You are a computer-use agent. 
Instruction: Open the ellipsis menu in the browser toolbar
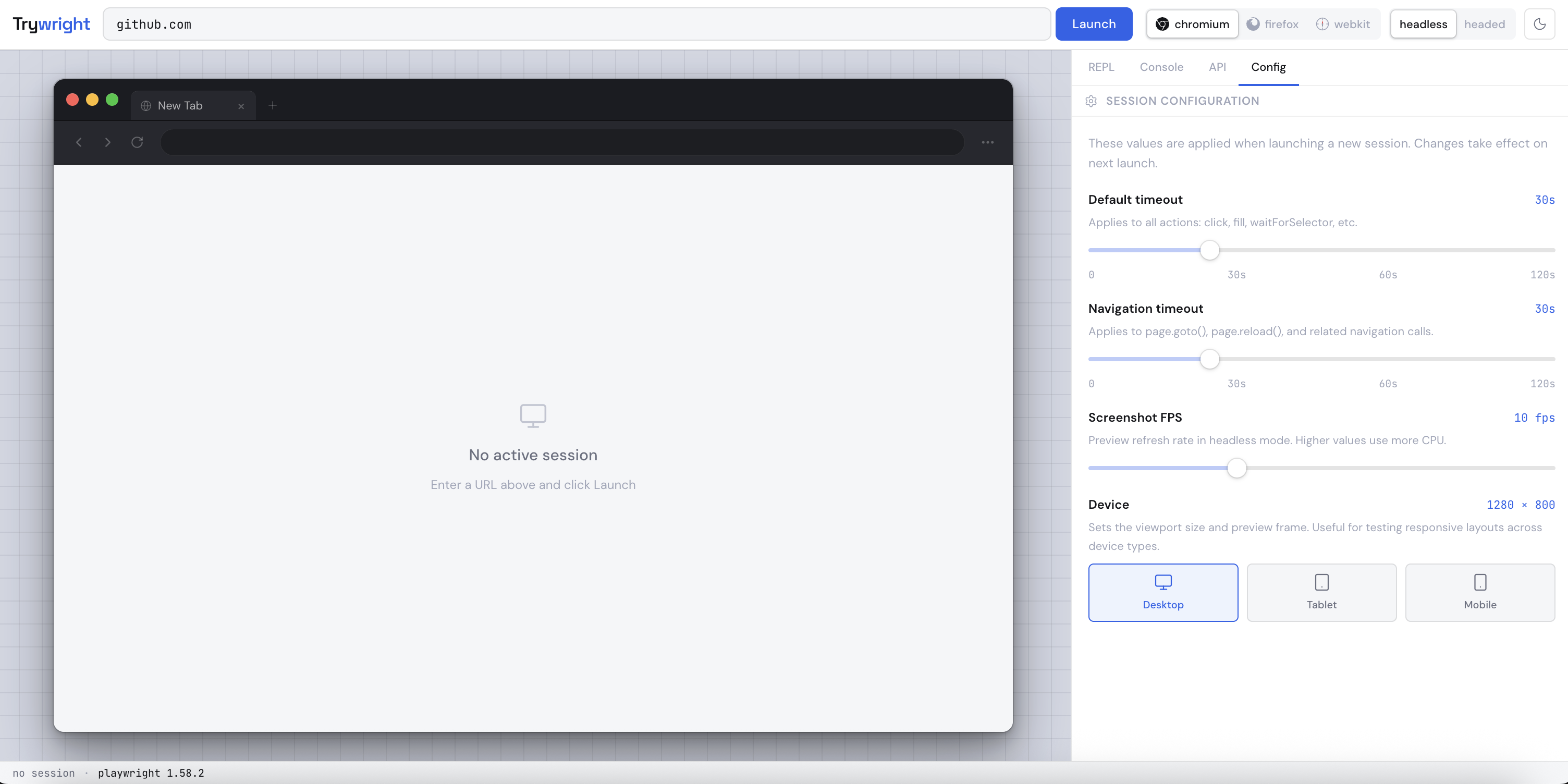click(x=988, y=142)
